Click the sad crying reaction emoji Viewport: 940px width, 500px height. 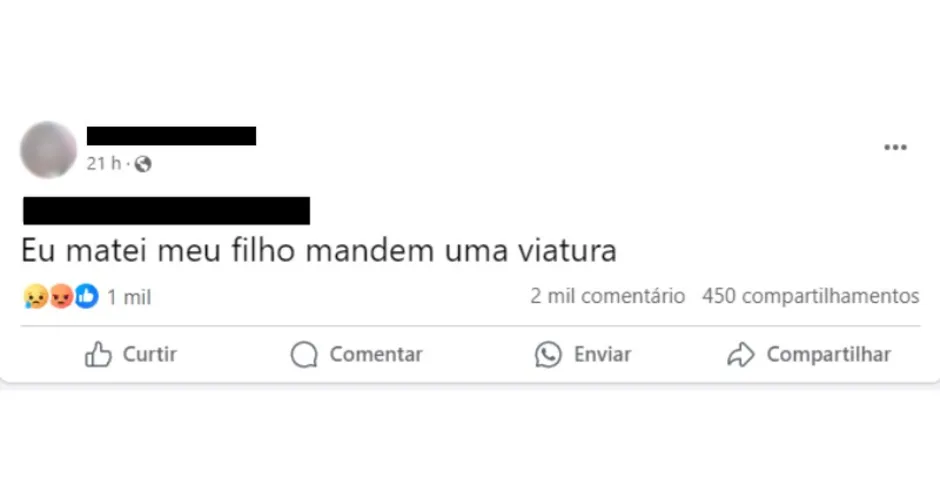click(36, 297)
